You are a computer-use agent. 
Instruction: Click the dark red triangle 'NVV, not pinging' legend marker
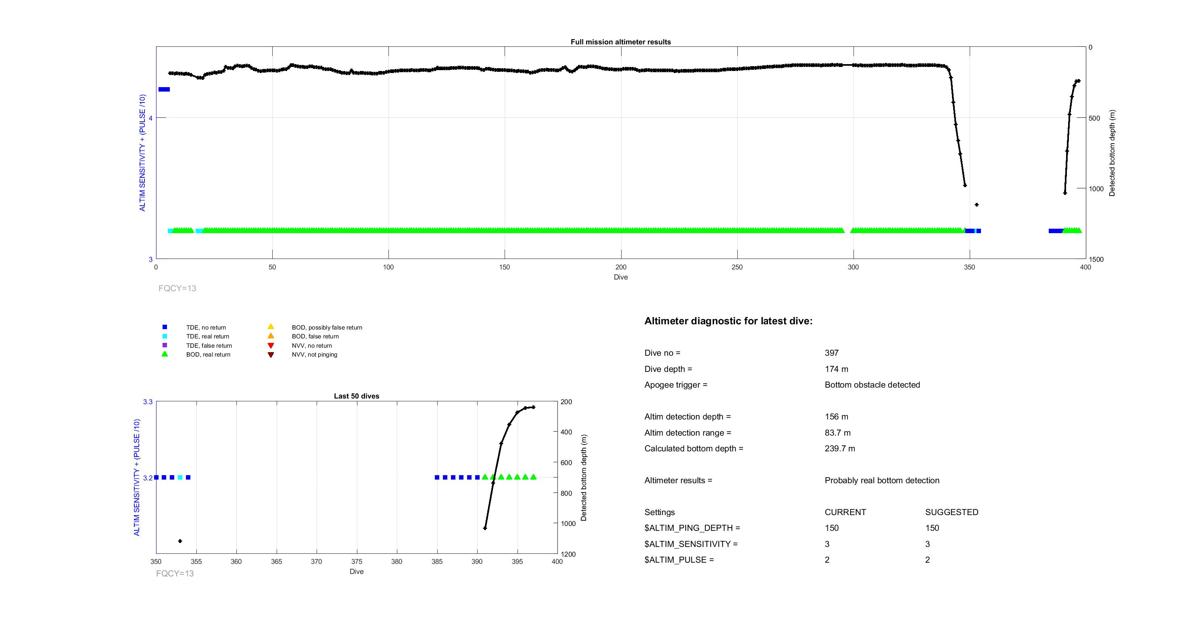tap(270, 354)
